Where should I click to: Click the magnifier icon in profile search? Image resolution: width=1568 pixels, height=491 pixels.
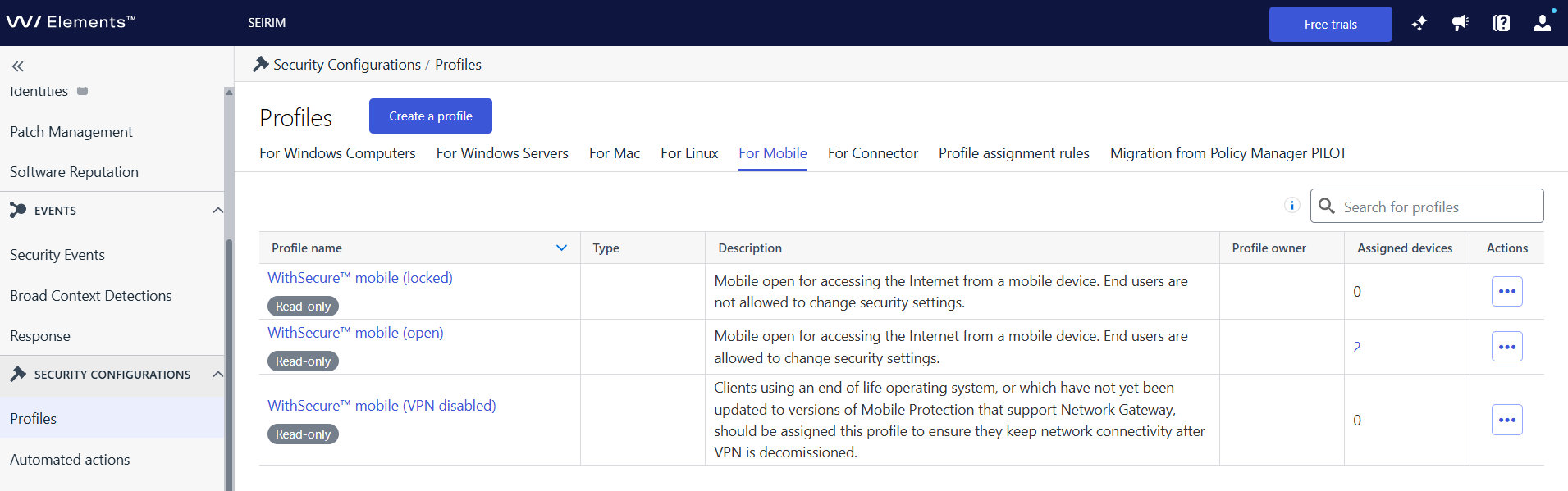[x=1327, y=206]
